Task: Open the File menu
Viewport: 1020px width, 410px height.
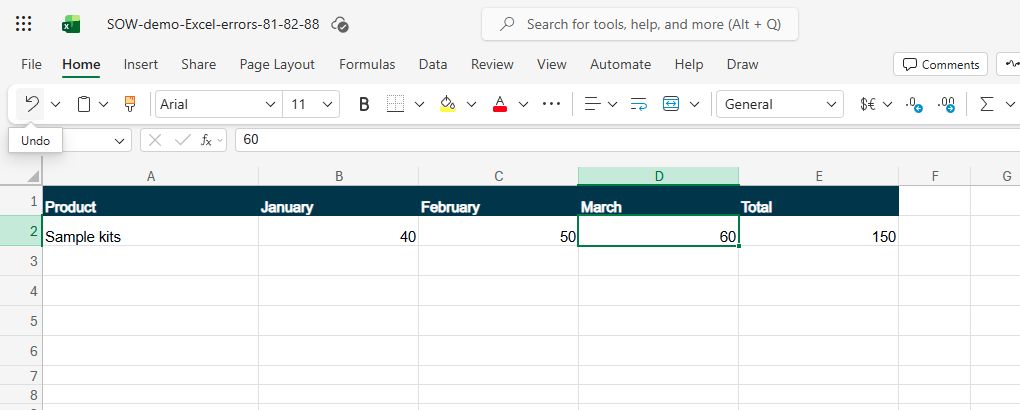Action: click(31, 64)
